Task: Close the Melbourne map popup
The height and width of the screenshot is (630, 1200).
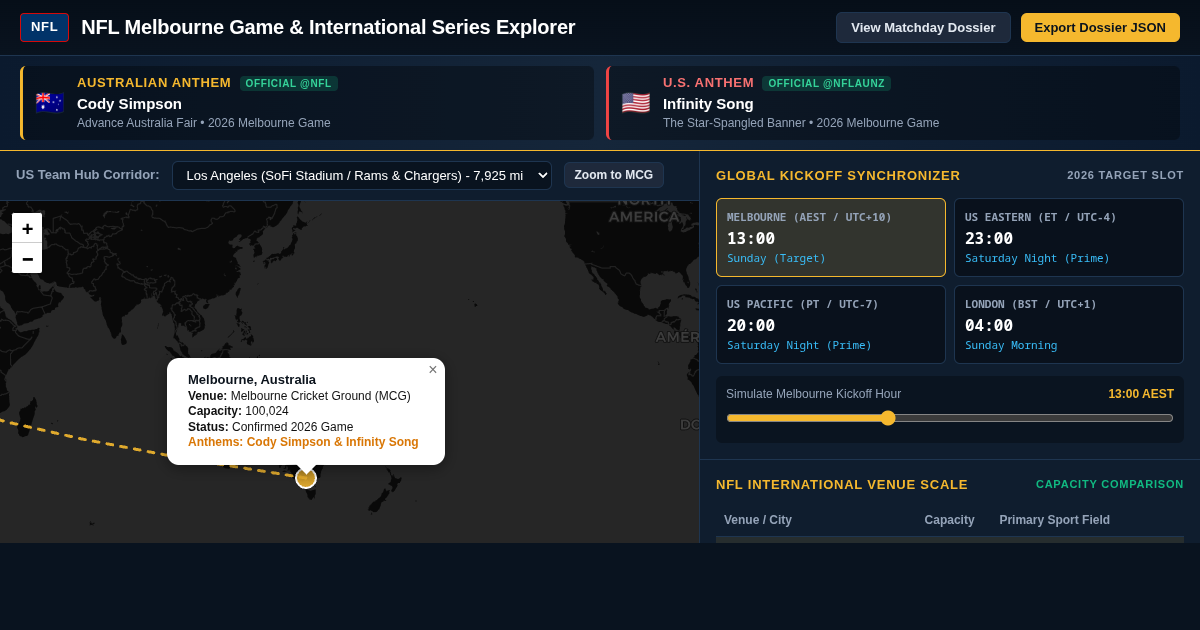Action: [433, 370]
